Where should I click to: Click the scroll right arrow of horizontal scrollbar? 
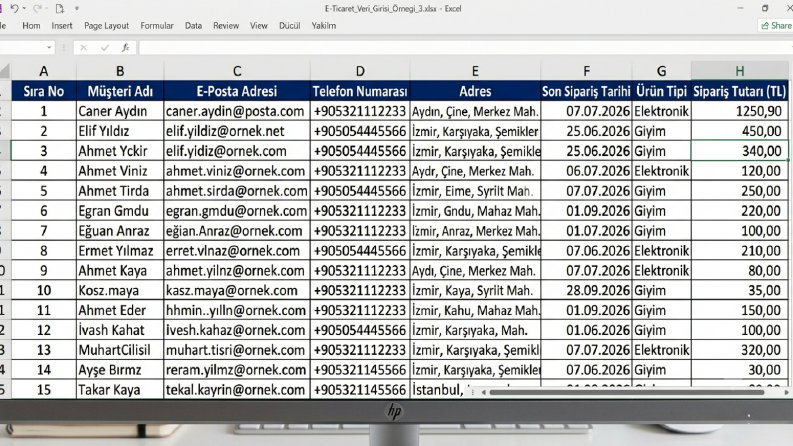pos(786,392)
